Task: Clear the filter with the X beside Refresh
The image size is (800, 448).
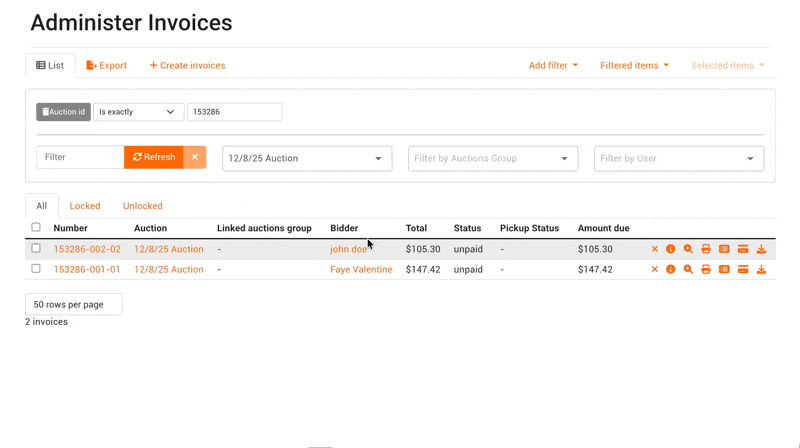Action: 195,157
